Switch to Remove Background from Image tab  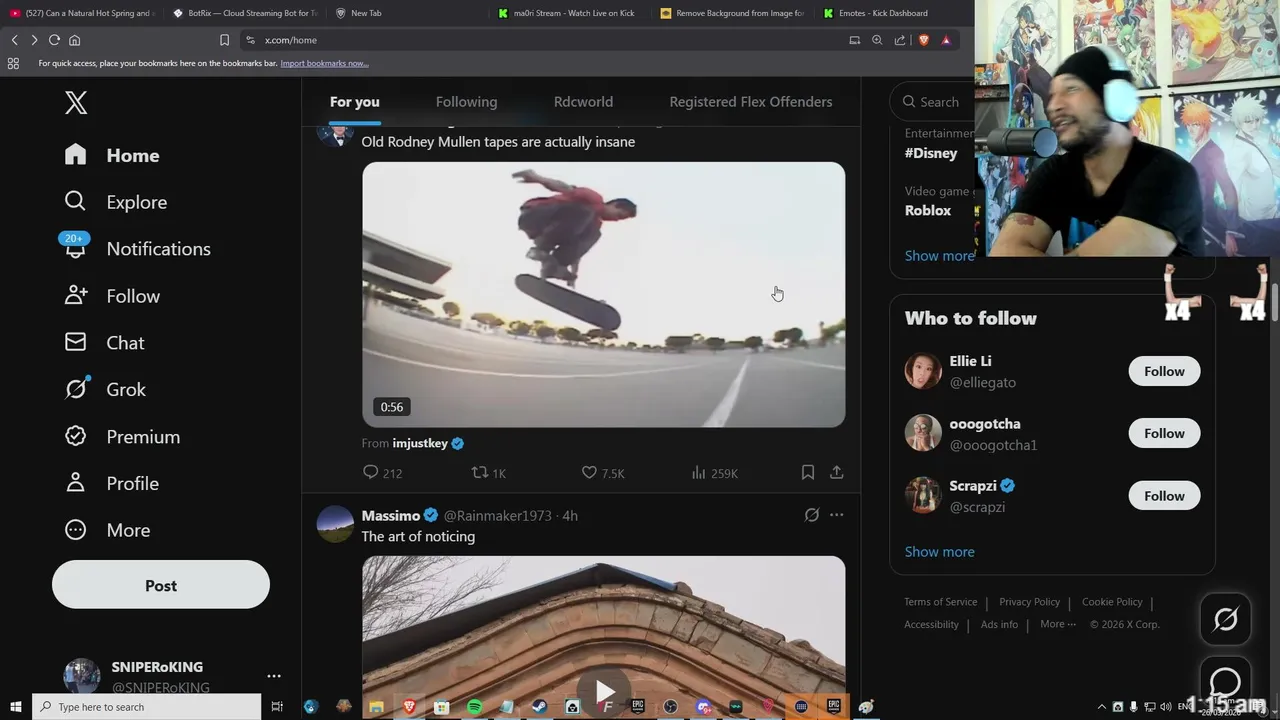pos(732,13)
